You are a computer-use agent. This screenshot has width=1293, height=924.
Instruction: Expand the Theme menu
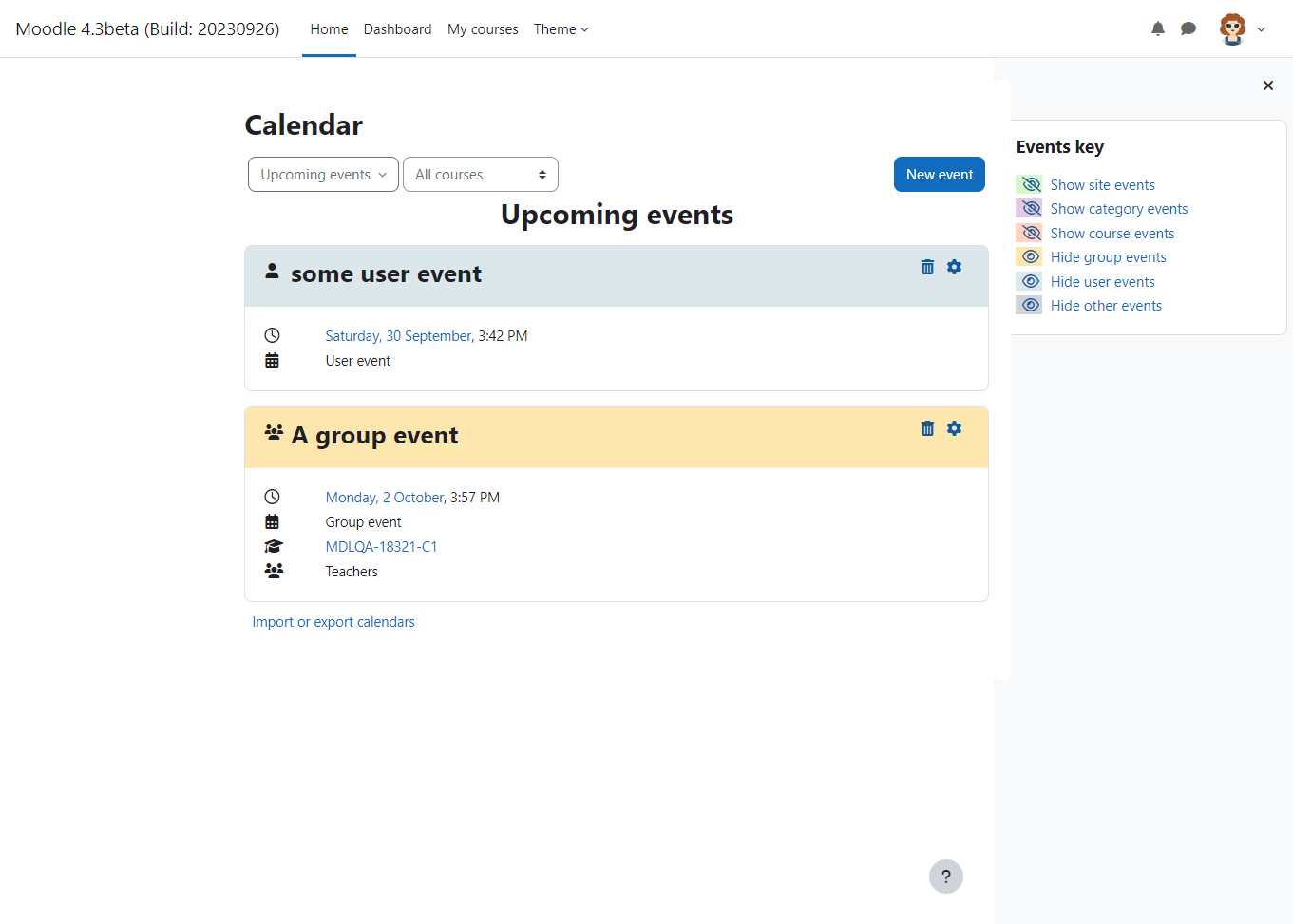tap(561, 29)
